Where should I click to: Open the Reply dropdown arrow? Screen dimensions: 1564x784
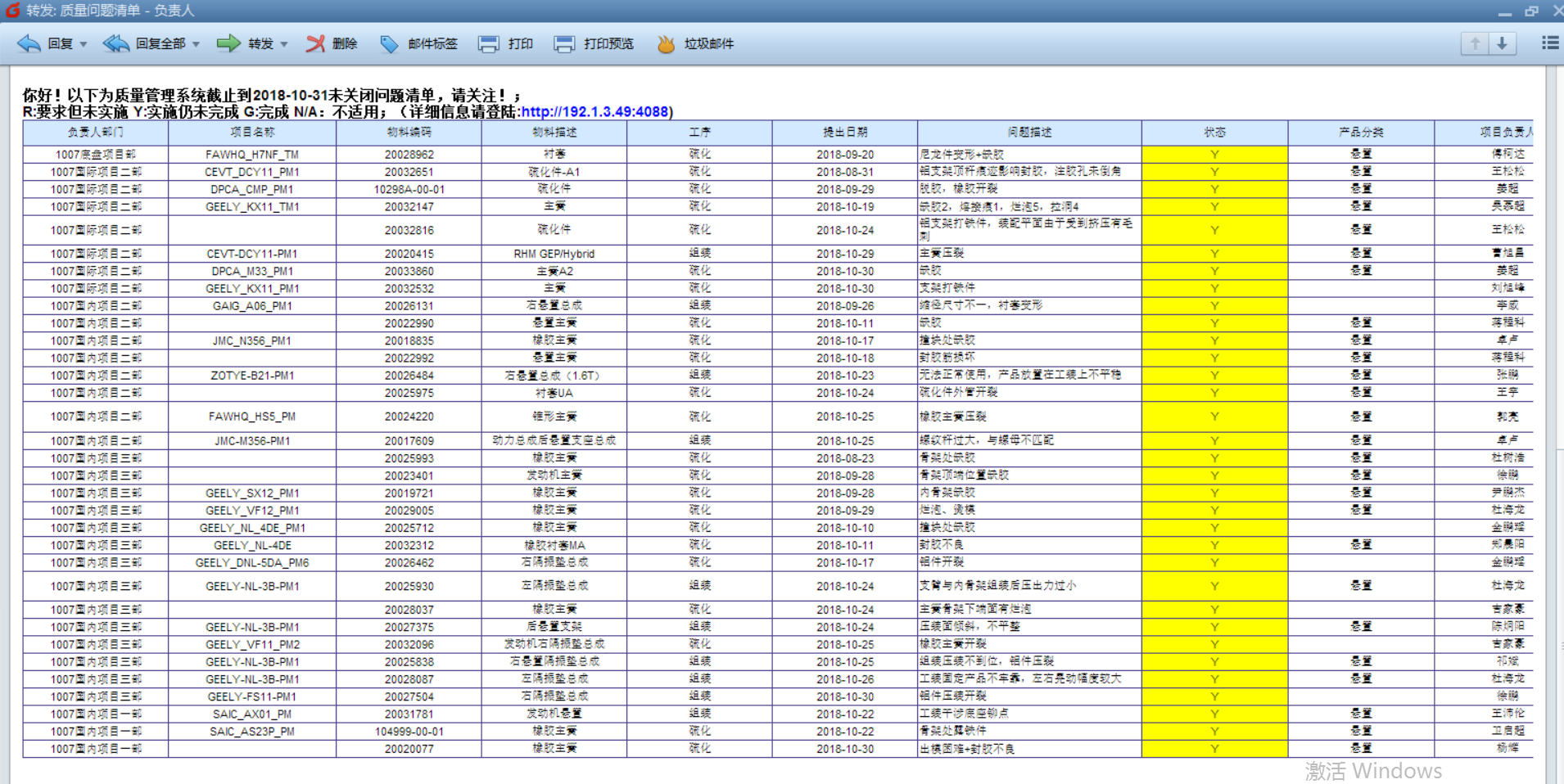click(x=84, y=44)
